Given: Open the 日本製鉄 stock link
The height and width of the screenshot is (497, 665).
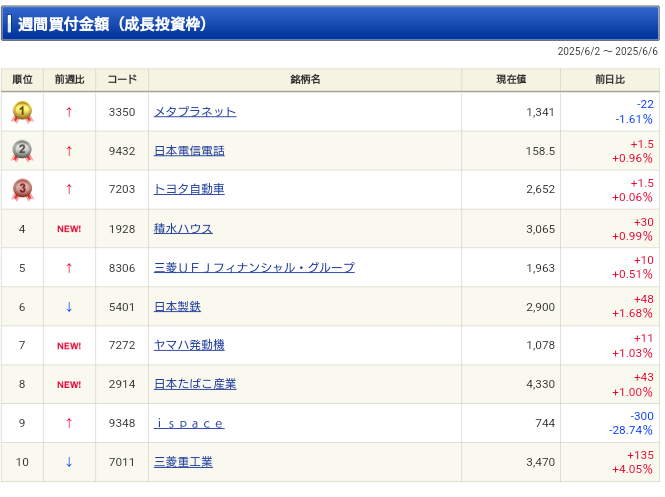Looking at the screenshot, I should (177, 307).
